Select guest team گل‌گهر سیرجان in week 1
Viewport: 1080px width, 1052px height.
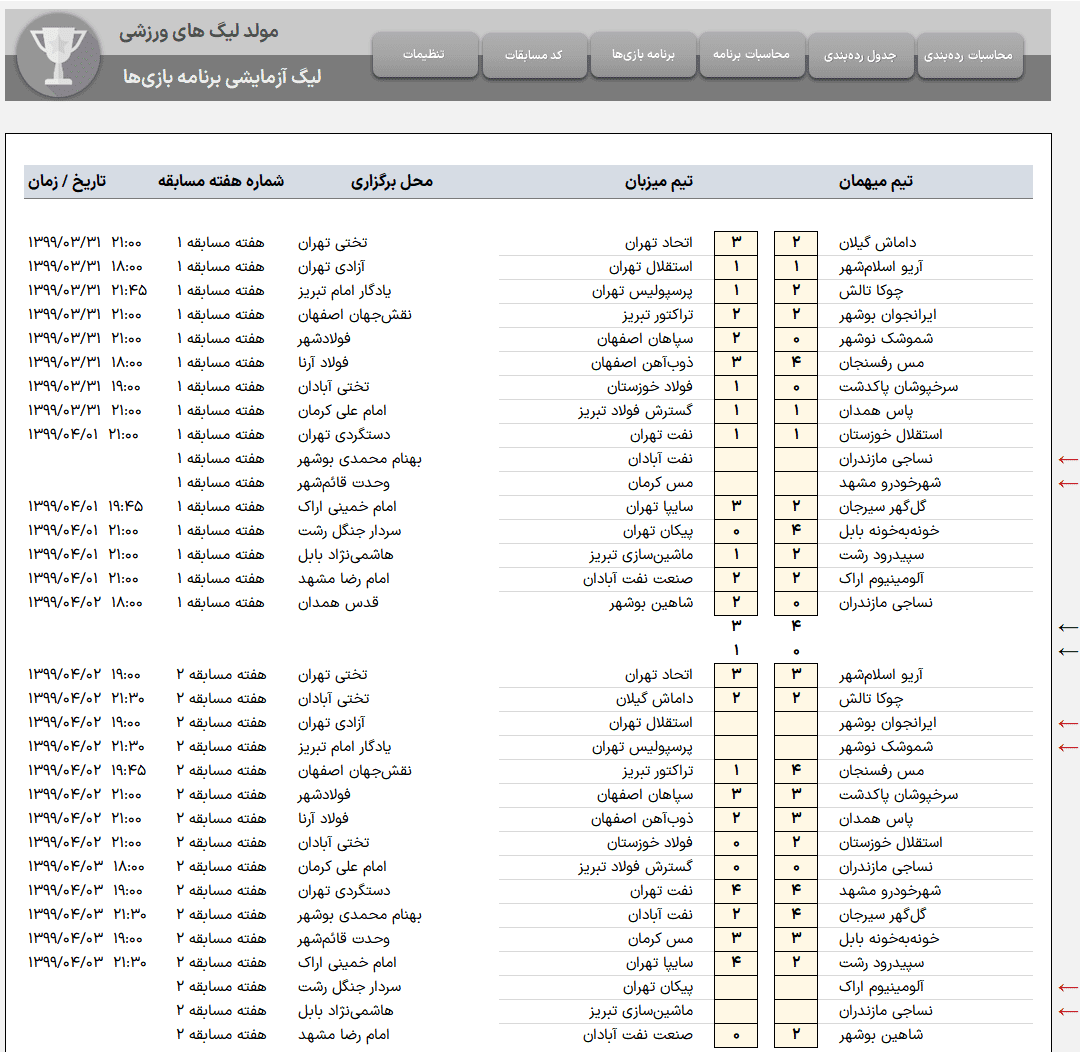tap(883, 507)
